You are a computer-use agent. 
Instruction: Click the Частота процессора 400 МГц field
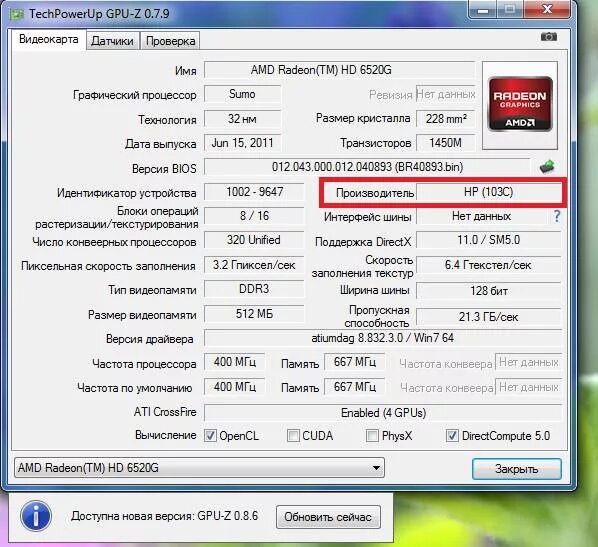click(235, 362)
